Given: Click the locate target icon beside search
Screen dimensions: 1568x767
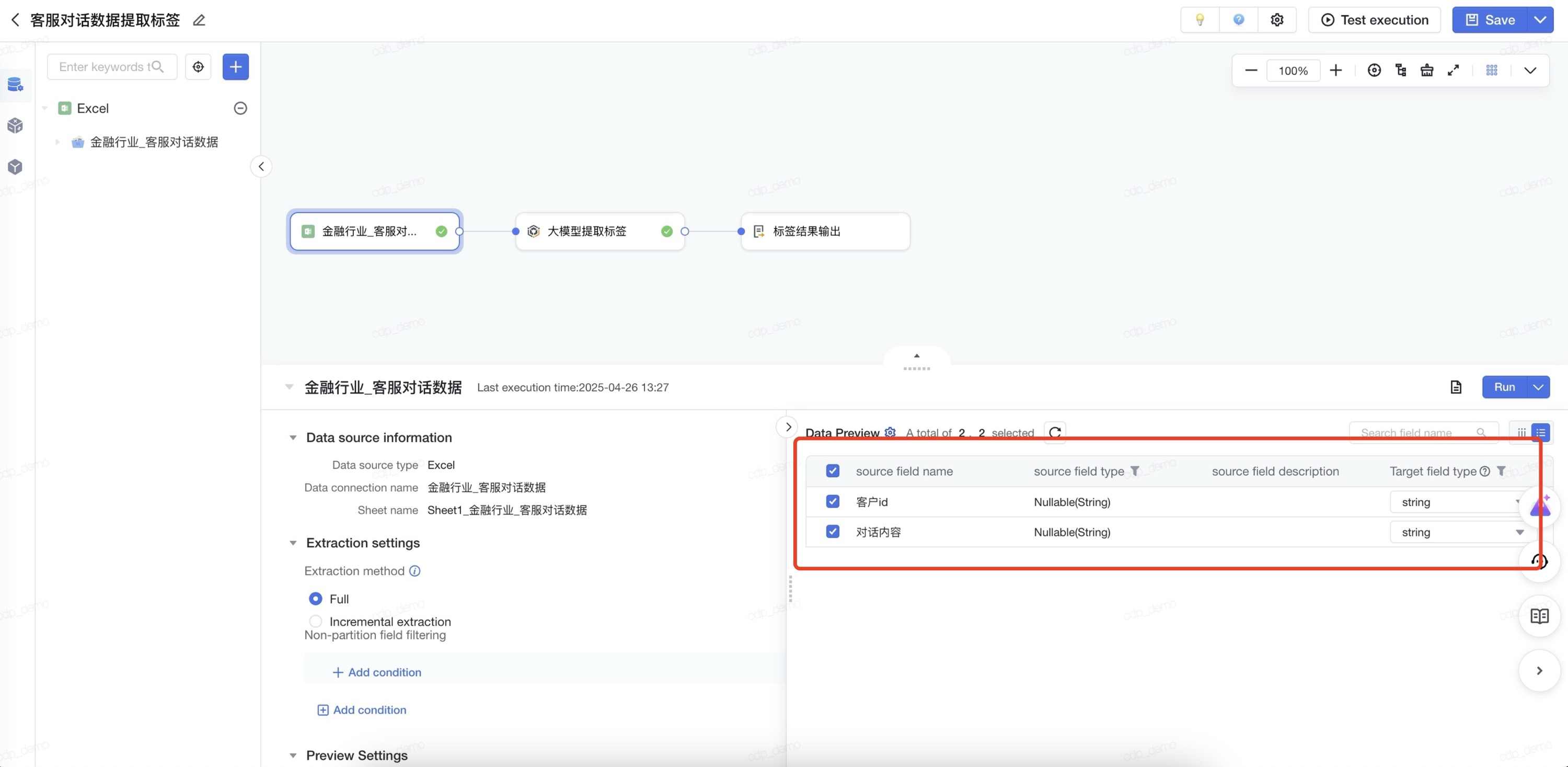Looking at the screenshot, I should [x=198, y=67].
